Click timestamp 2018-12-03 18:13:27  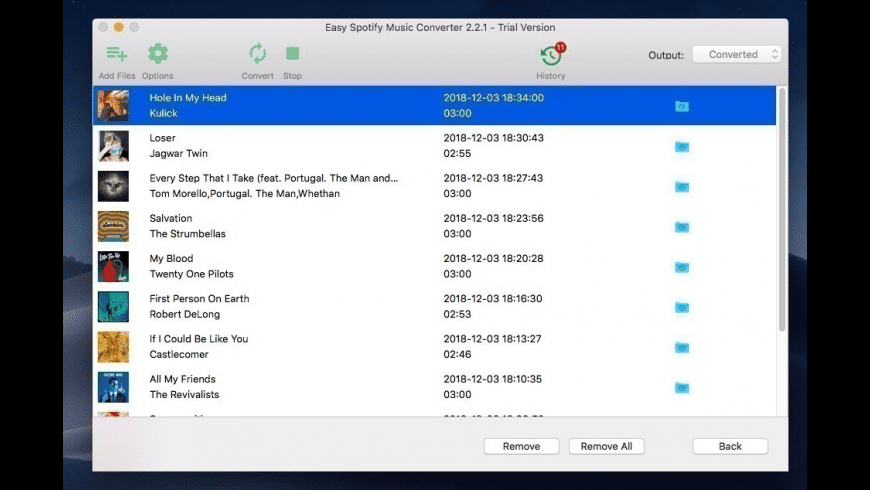(492, 339)
